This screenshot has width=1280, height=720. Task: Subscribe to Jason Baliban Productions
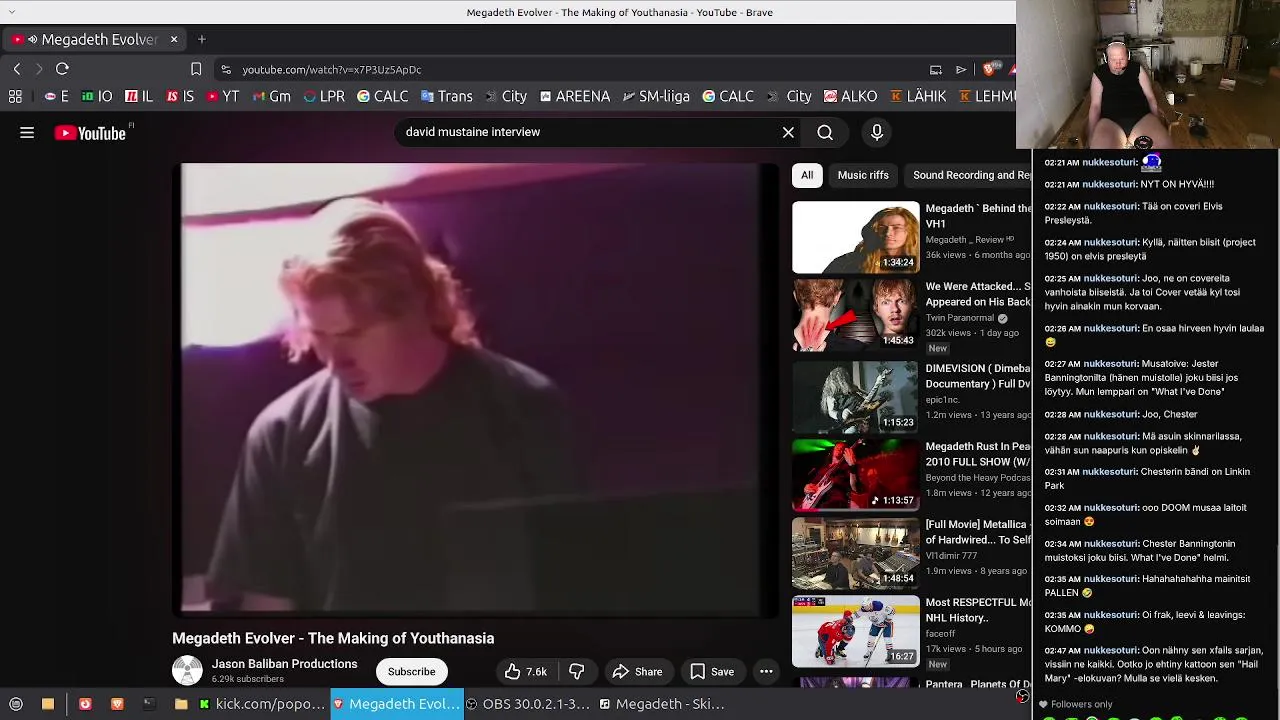pyautogui.click(x=411, y=672)
